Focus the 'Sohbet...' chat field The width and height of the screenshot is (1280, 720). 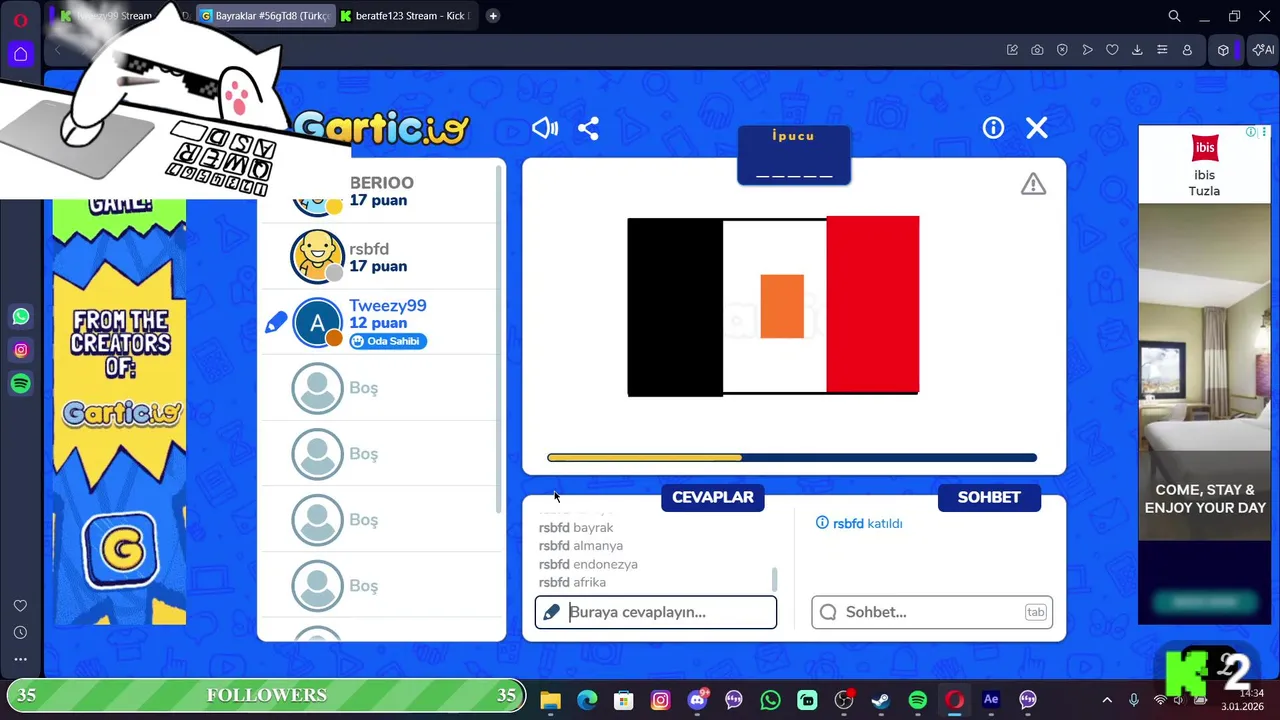tap(932, 612)
